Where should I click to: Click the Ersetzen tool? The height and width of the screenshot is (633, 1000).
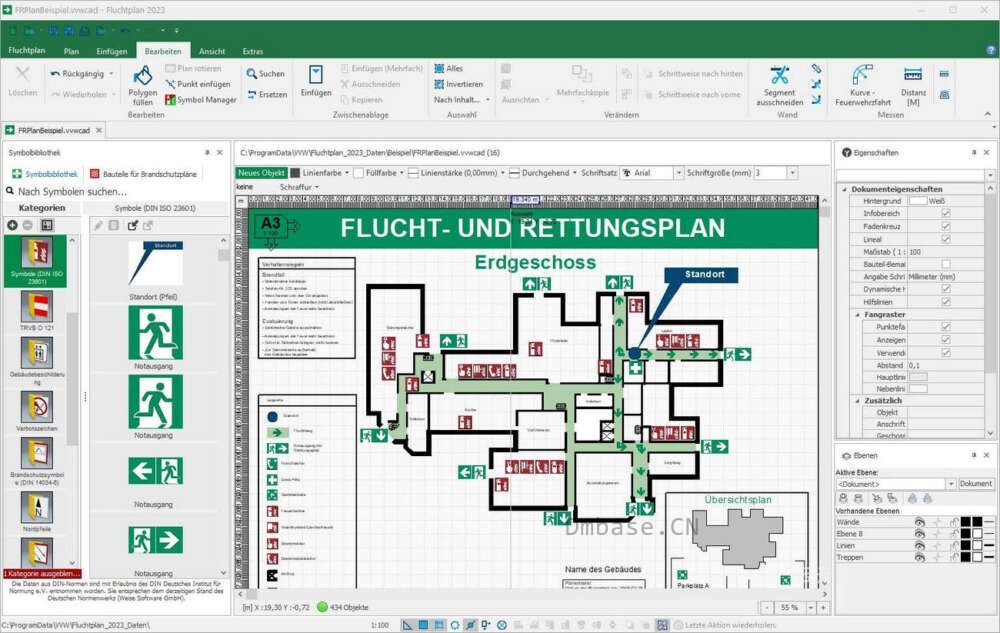click(x=267, y=94)
